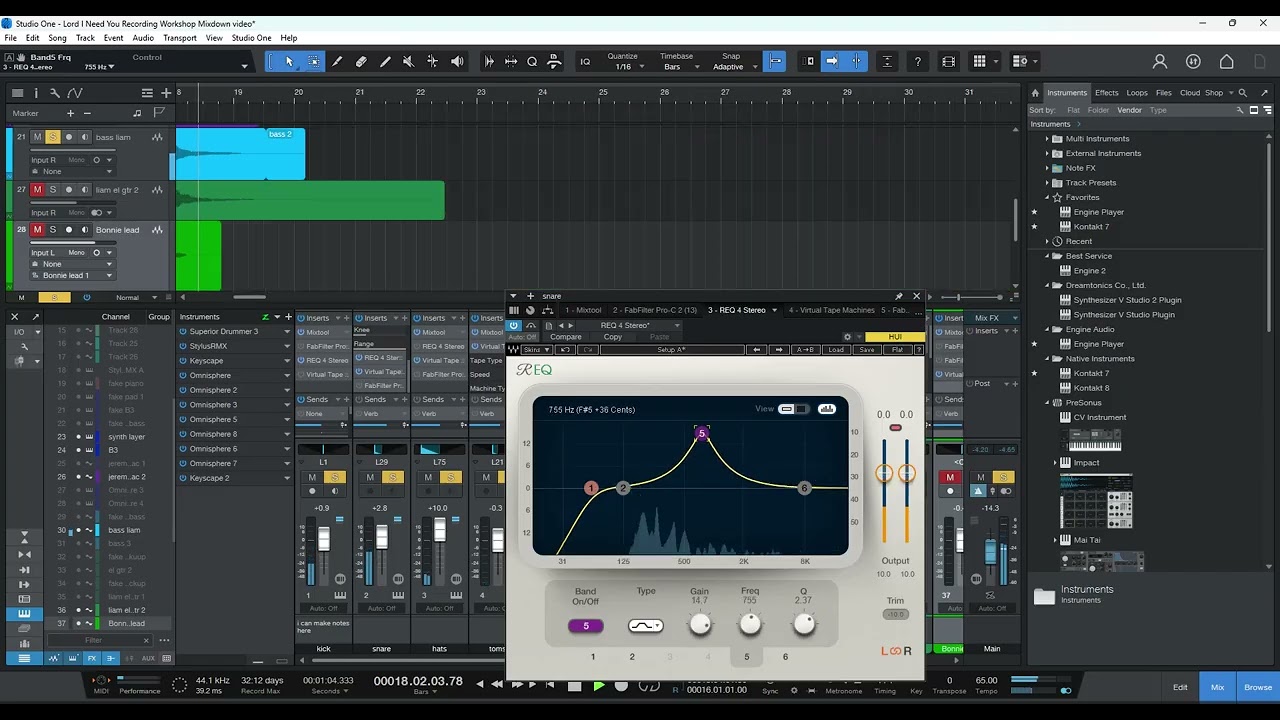Click the Waves Save button
Image resolution: width=1280 pixels, height=720 pixels.
[866, 350]
